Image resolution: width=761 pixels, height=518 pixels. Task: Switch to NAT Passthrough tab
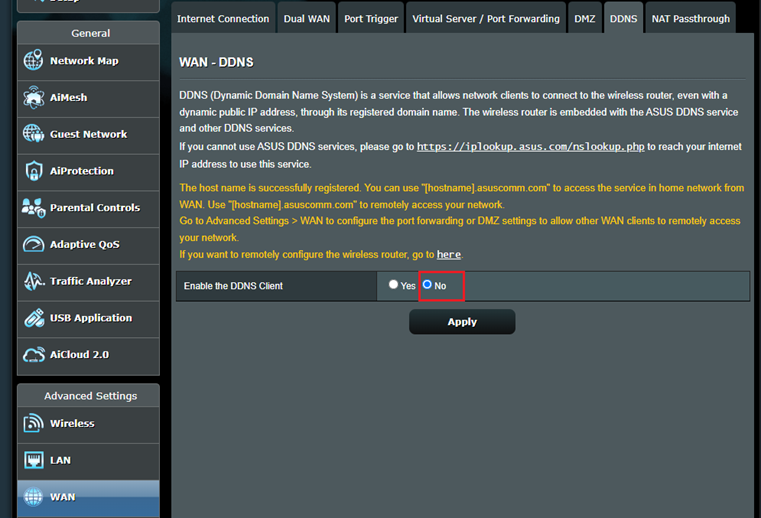tap(691, 18)
